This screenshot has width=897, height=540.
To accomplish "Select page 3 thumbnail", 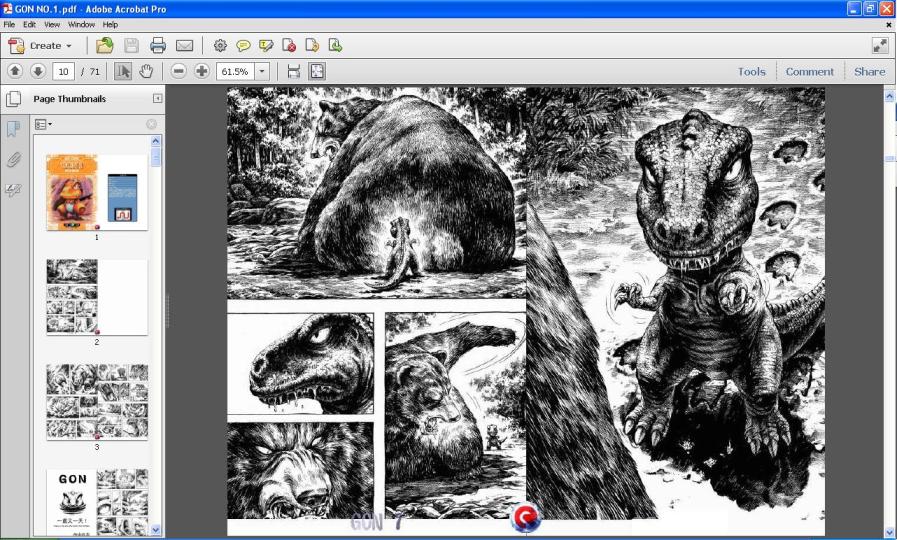I will pyautogui.click(x=97, y=402).
